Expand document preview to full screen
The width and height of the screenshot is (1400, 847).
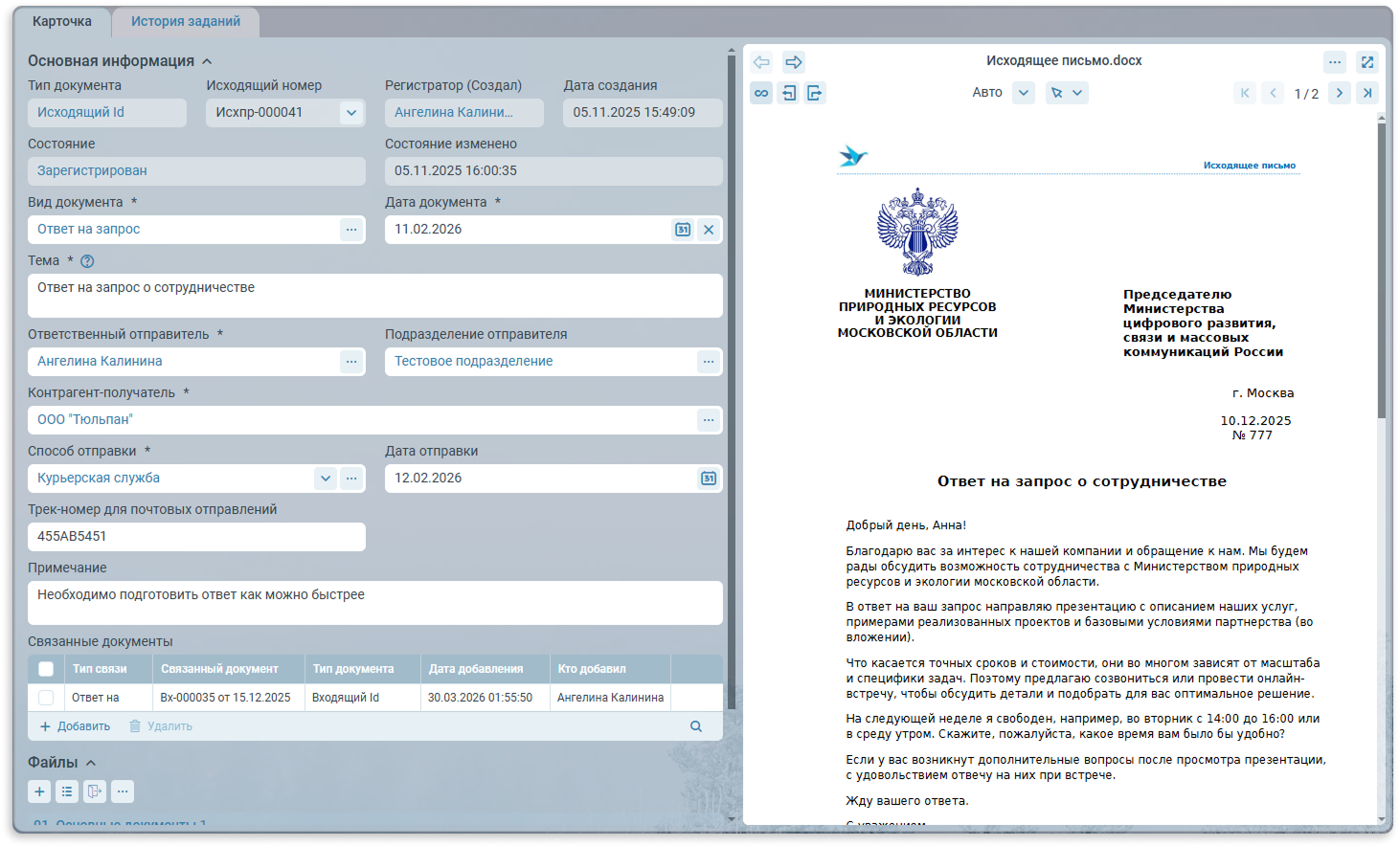1367,62
